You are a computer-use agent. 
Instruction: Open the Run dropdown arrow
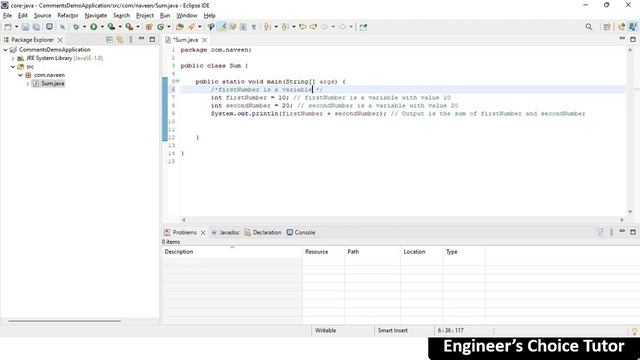point(102,27)
